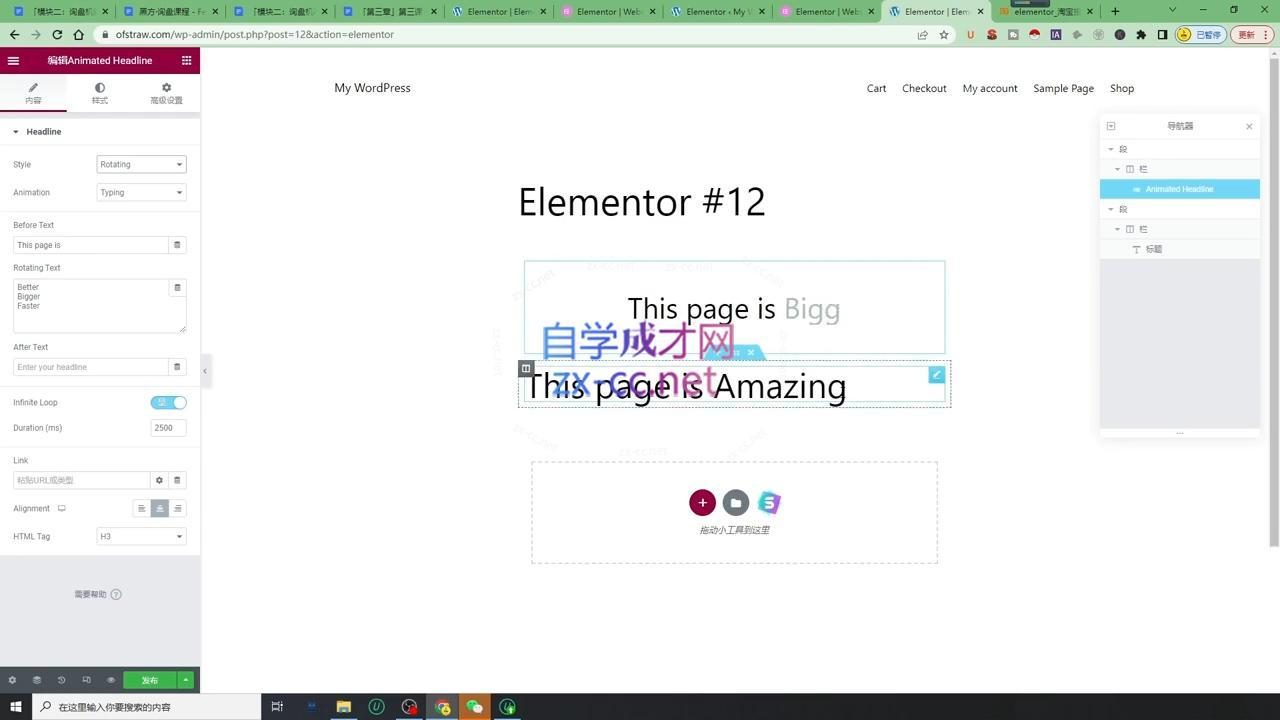Open the Animation dropdown showing Typing
Image resolution: width=1280 pixels, height=720 pixels.
coord(141,193)
